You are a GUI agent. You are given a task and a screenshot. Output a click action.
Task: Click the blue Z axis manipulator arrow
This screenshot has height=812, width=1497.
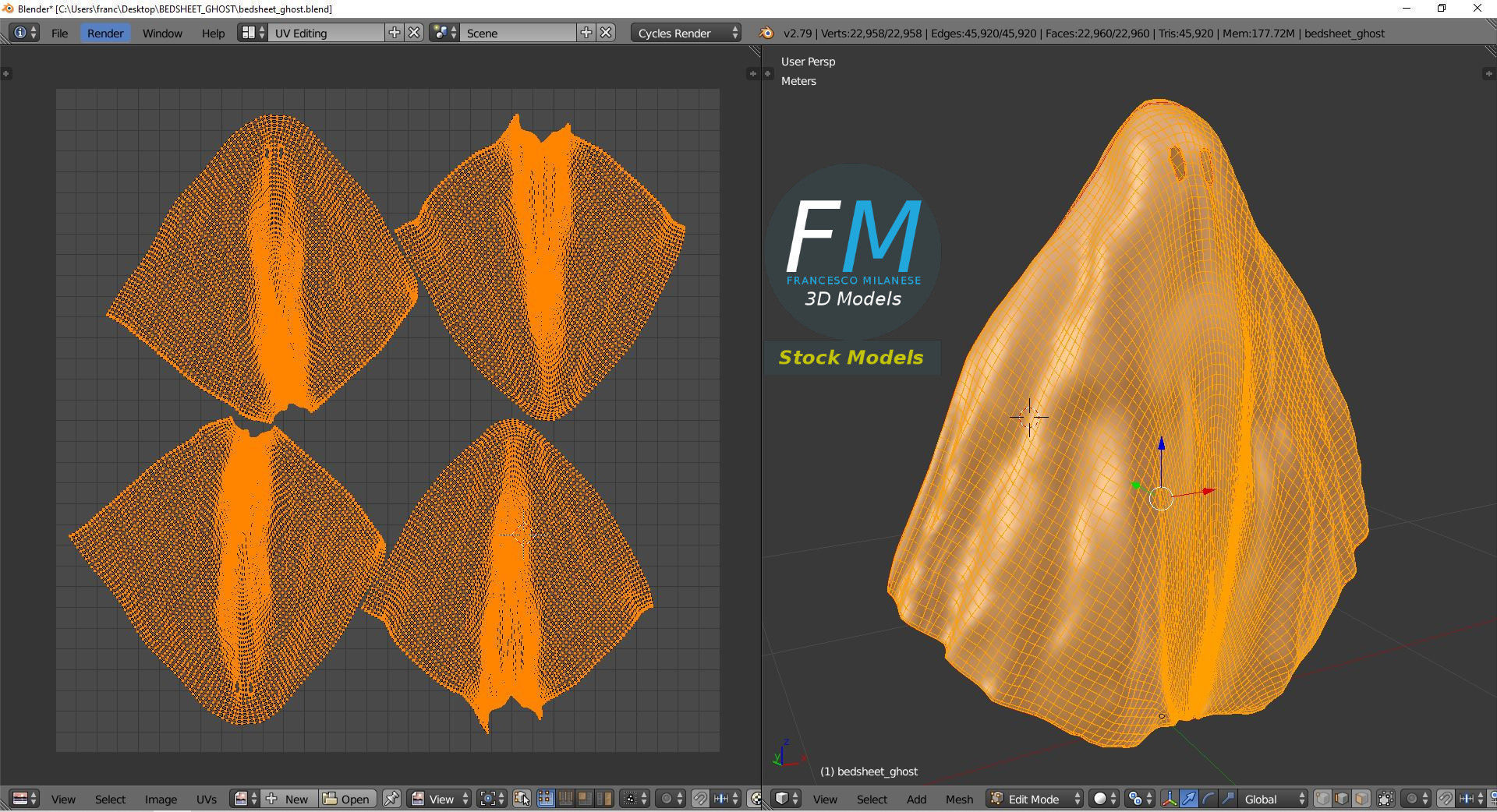pyautogui.click(x=1161, y=443)
